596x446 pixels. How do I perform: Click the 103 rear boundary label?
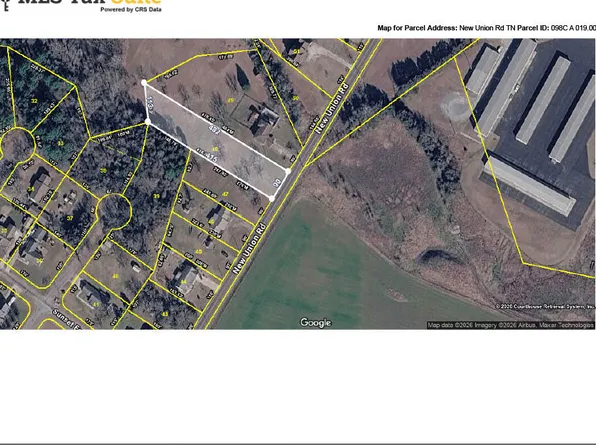pos(150,103)
